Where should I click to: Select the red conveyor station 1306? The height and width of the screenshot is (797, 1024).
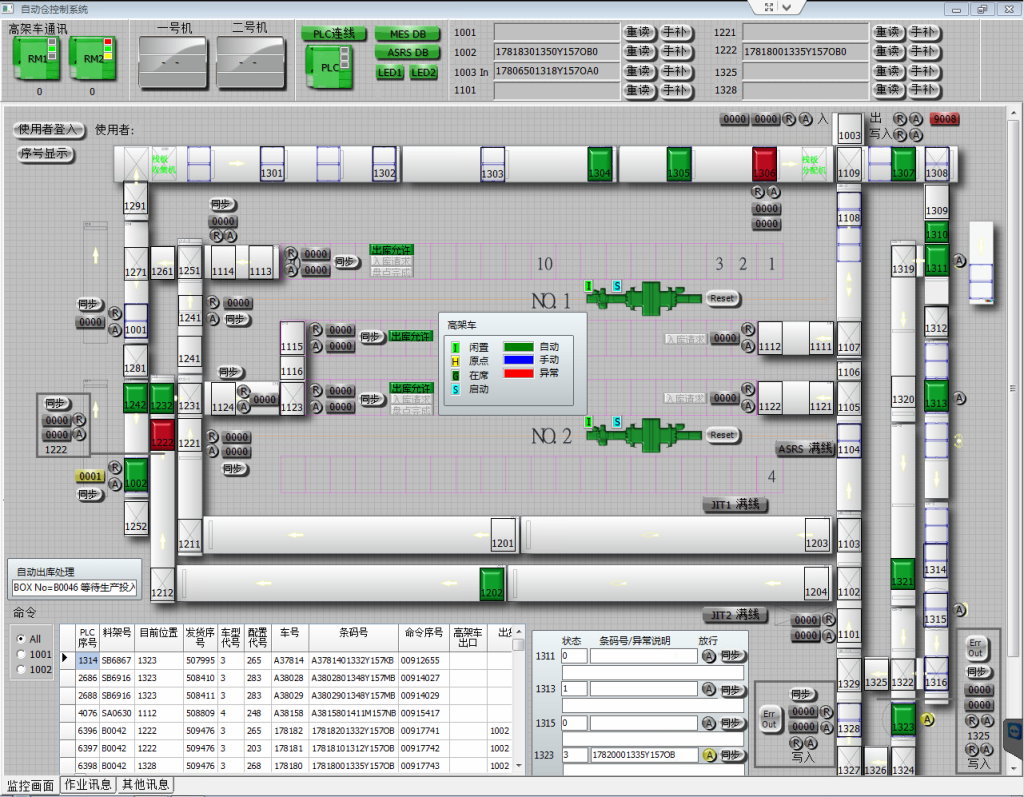pos(764,163)
